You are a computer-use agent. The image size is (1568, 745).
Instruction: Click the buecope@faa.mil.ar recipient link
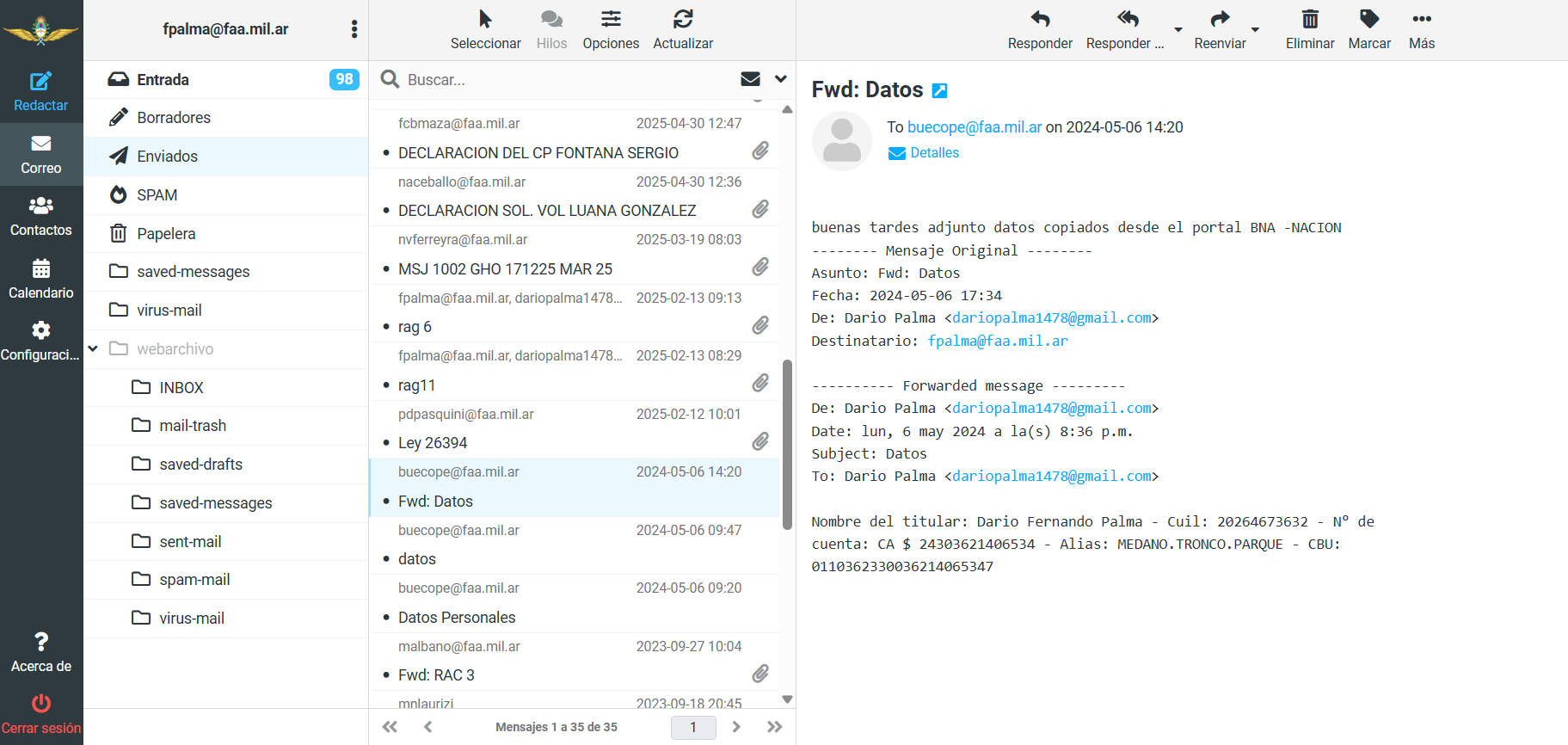click(975, 127)
